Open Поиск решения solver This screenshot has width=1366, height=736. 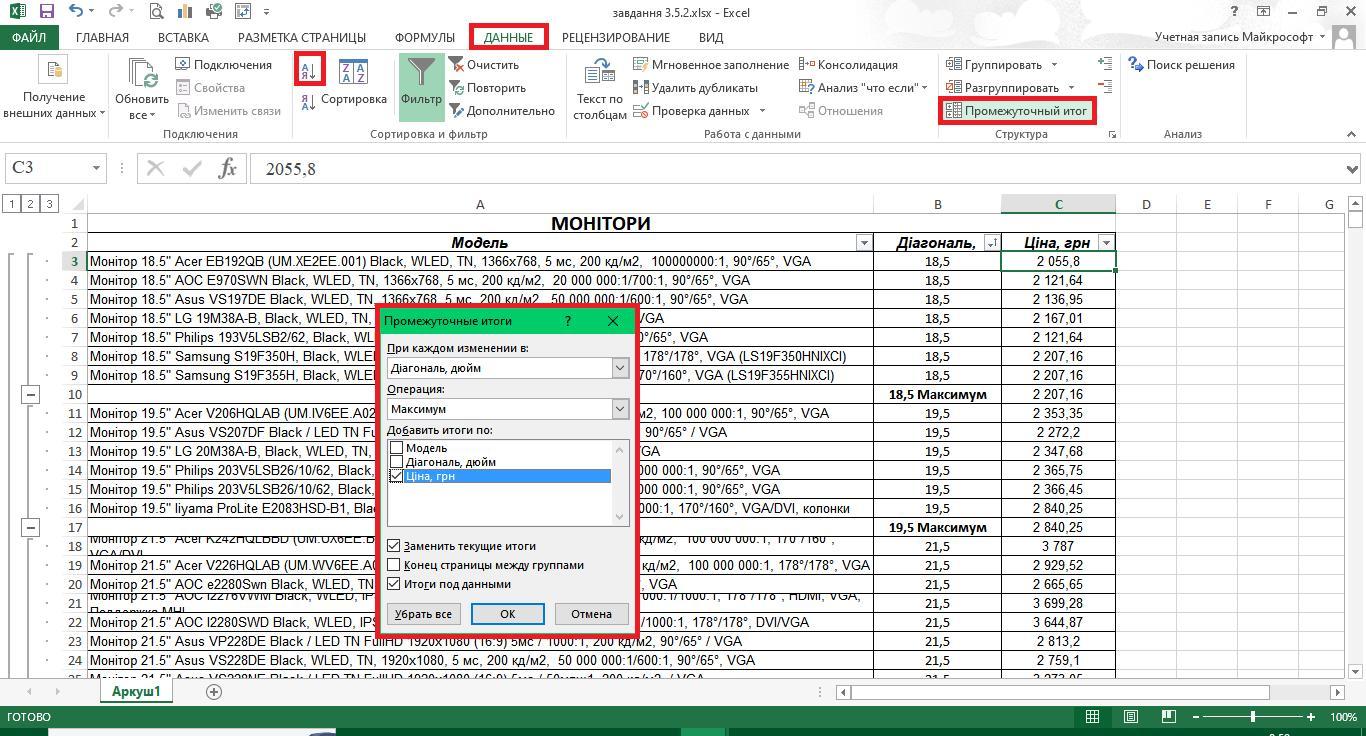1181,65
